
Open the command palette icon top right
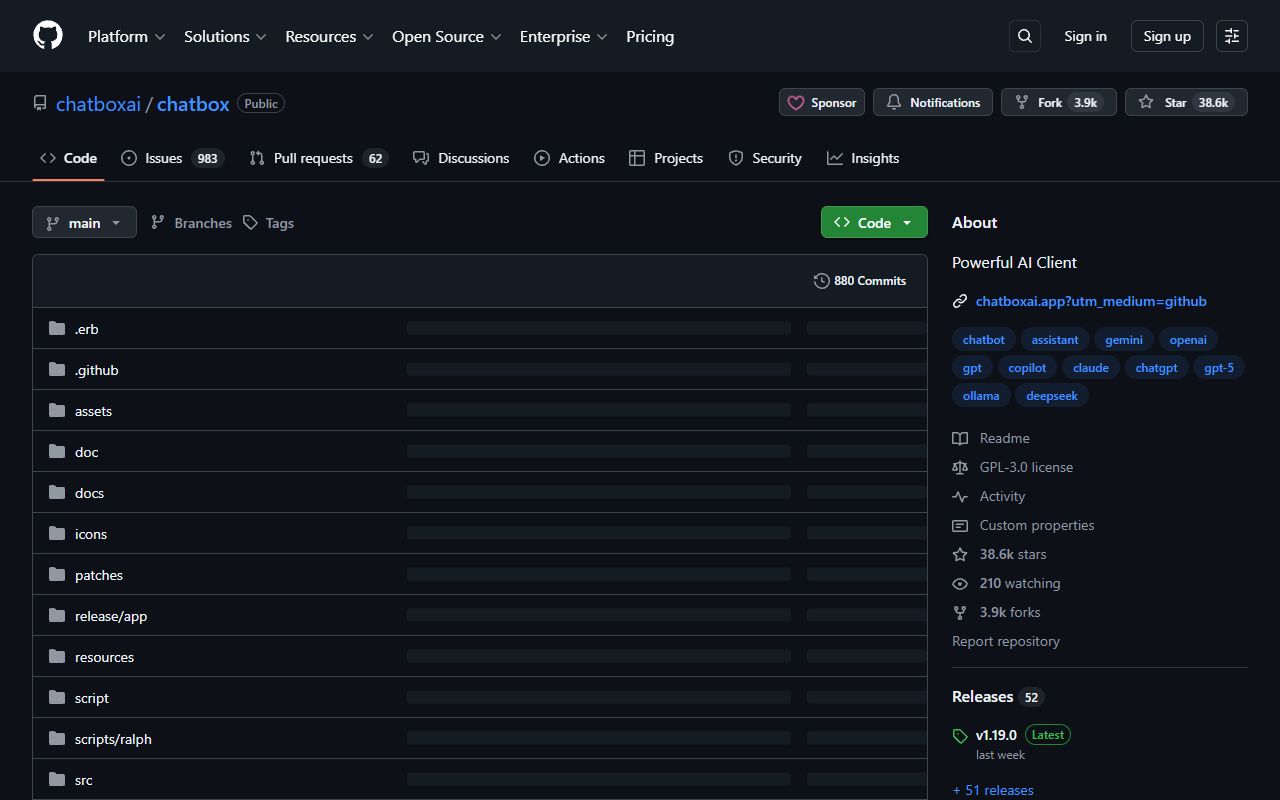(1231, 36)
